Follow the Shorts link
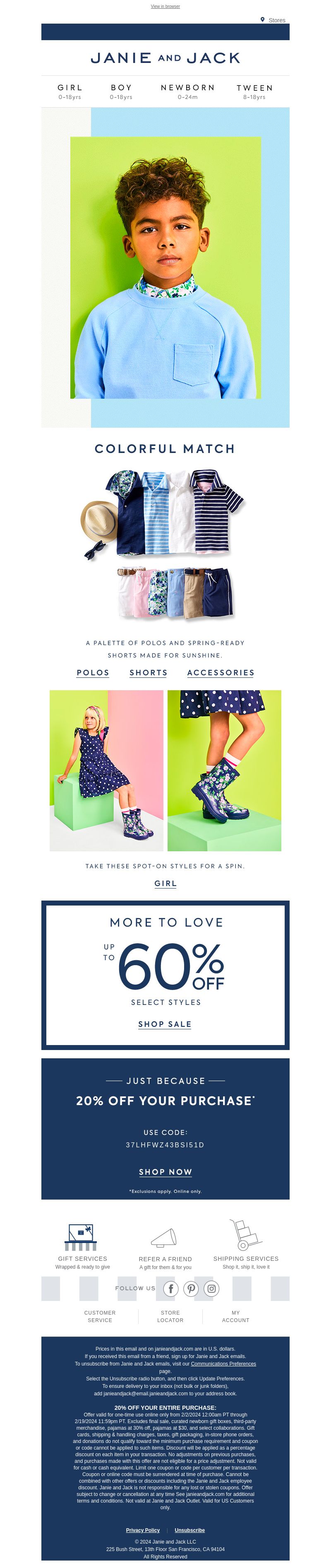 pos(149,672)
